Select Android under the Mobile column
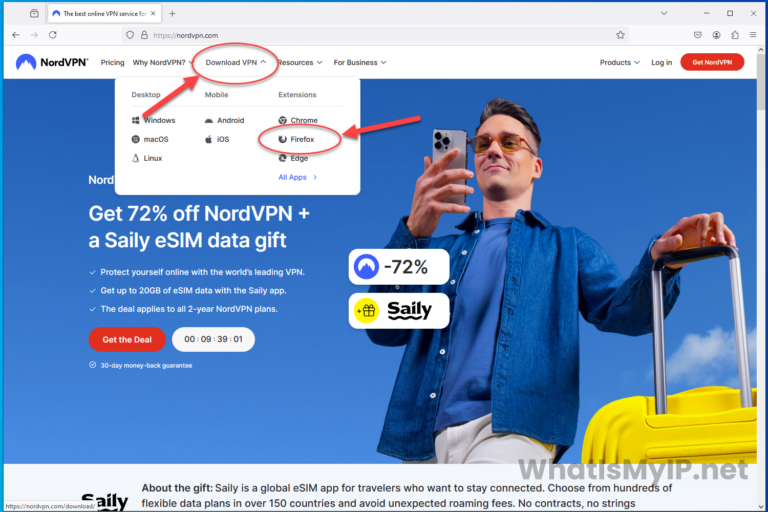This screenshot has width=768, height=512. (x=224, y=120)
